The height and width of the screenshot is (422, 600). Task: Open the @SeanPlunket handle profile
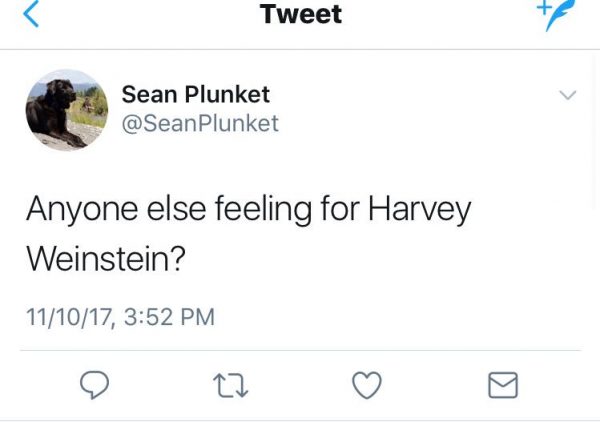coord(200,124)
